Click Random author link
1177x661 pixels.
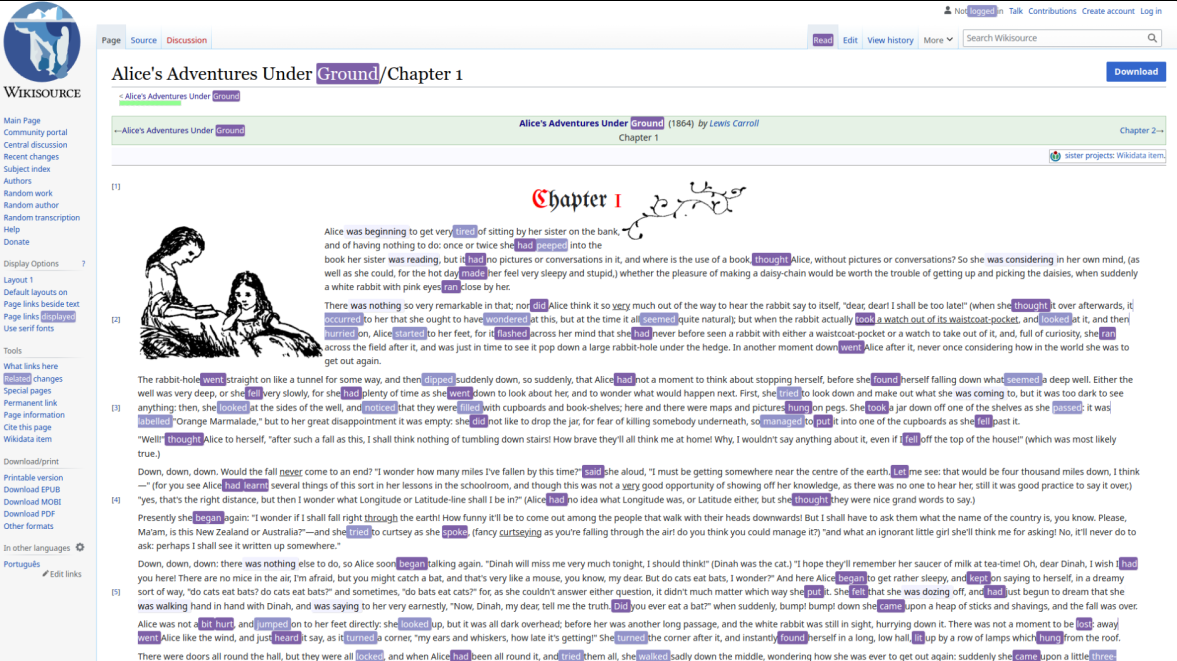tap(31, 205)
